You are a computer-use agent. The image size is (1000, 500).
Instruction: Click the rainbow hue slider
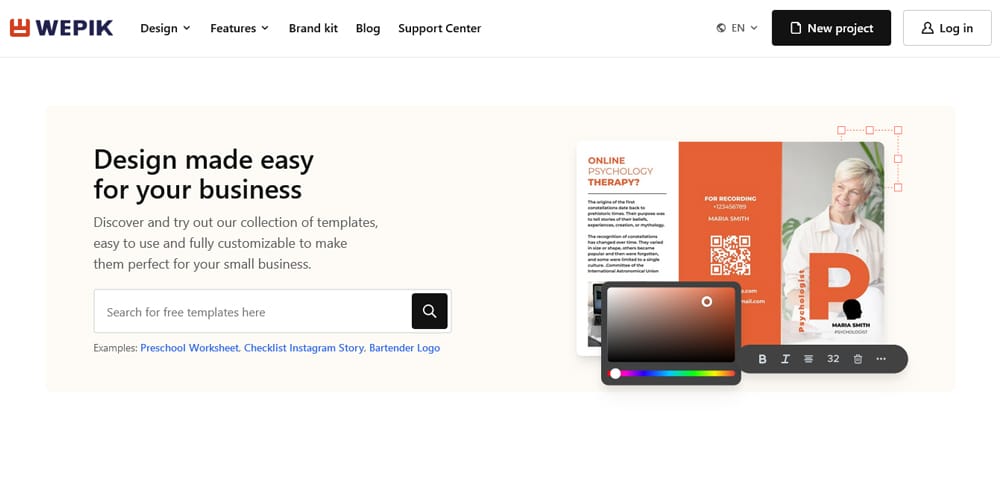tap(672, 373)
